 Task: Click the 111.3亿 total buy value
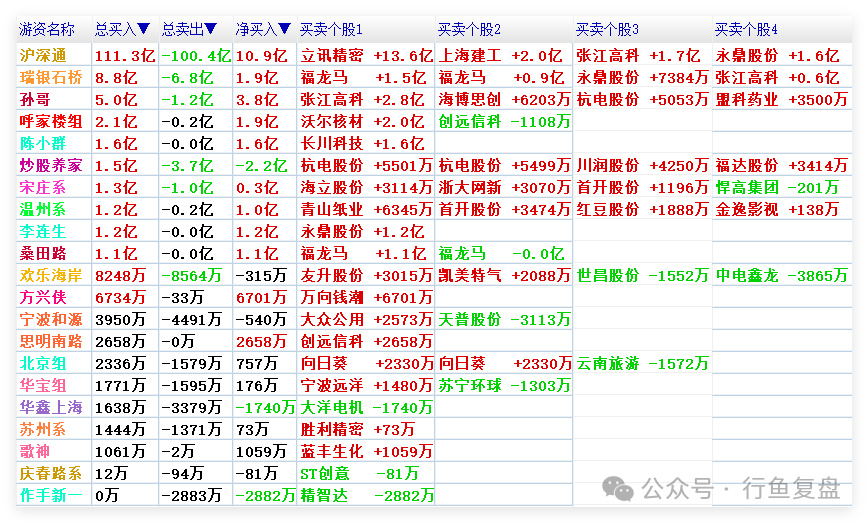pyautogui.click(x=125, y=55)
